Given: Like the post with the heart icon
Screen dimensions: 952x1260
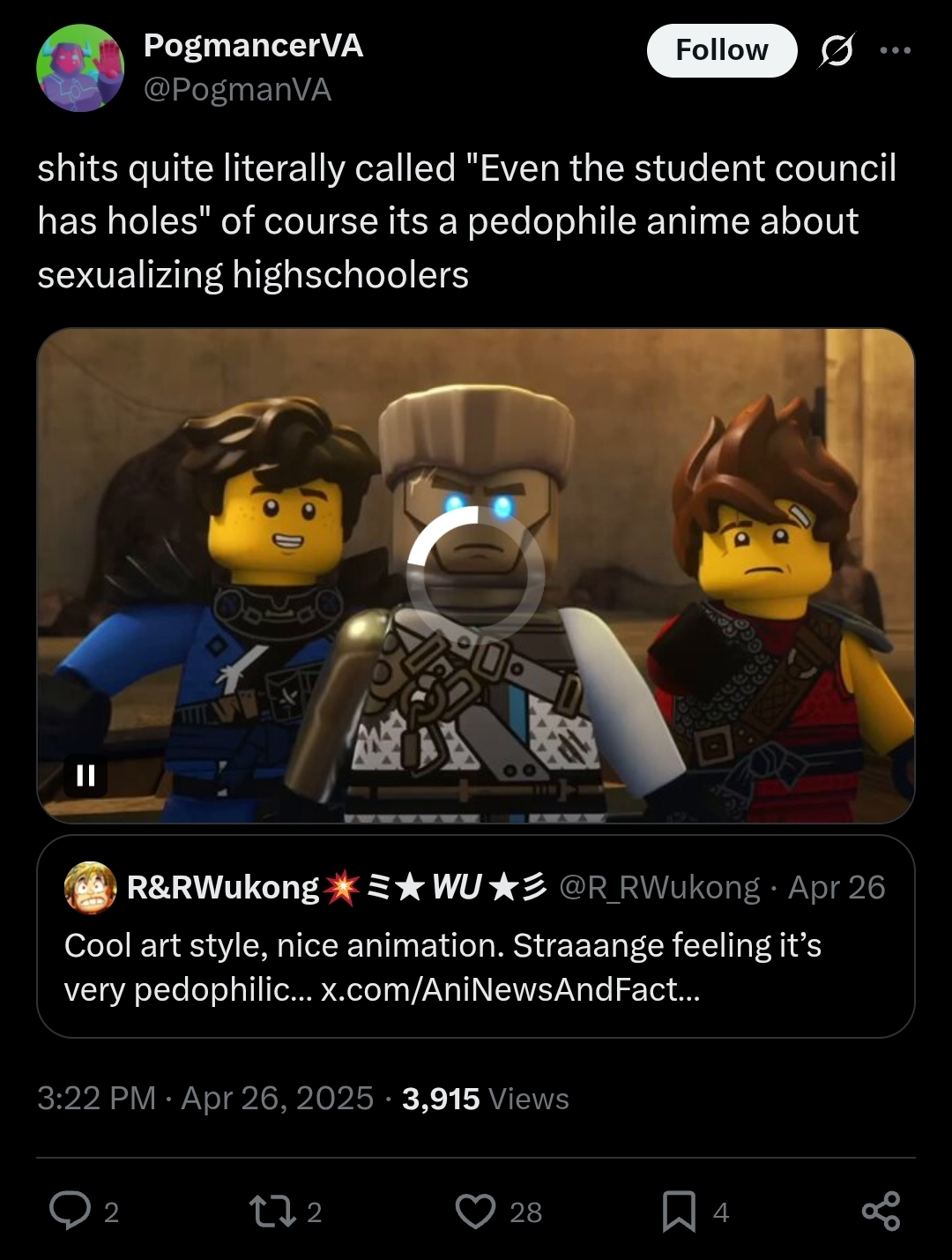Looking at the screenshot, I should (x=476, y=1211).
